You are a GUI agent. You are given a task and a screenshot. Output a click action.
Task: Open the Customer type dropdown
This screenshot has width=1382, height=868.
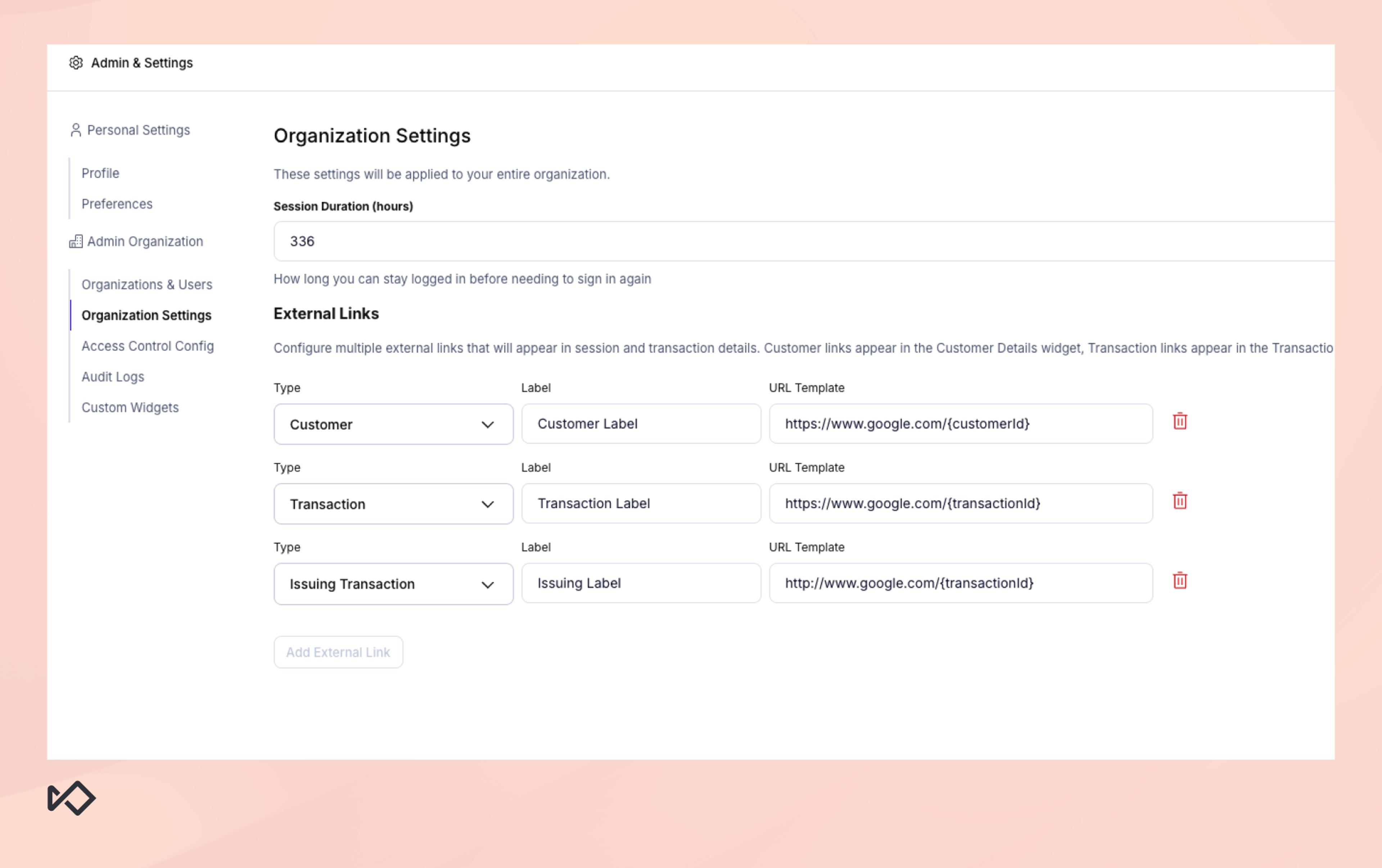coord(393,424)
